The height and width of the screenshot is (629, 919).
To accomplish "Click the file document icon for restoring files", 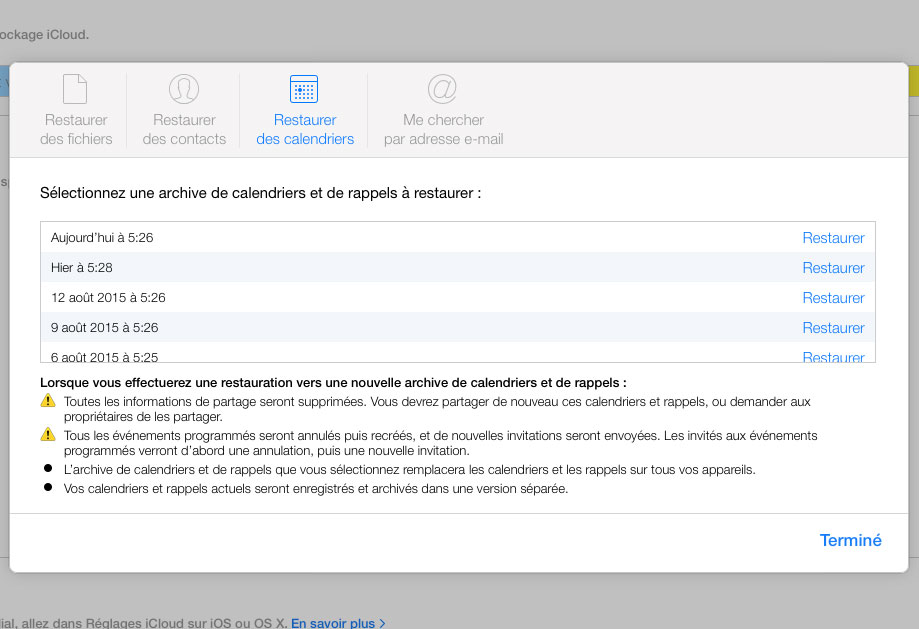I will [75, 89].
